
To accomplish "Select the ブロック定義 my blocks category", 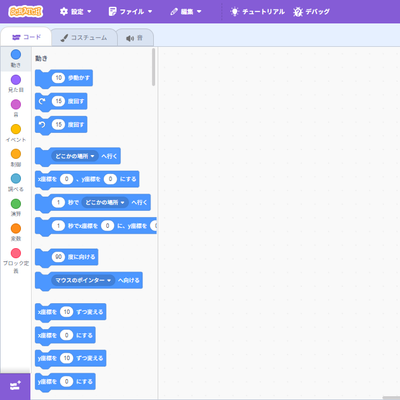I will click(x=16, y=261).
